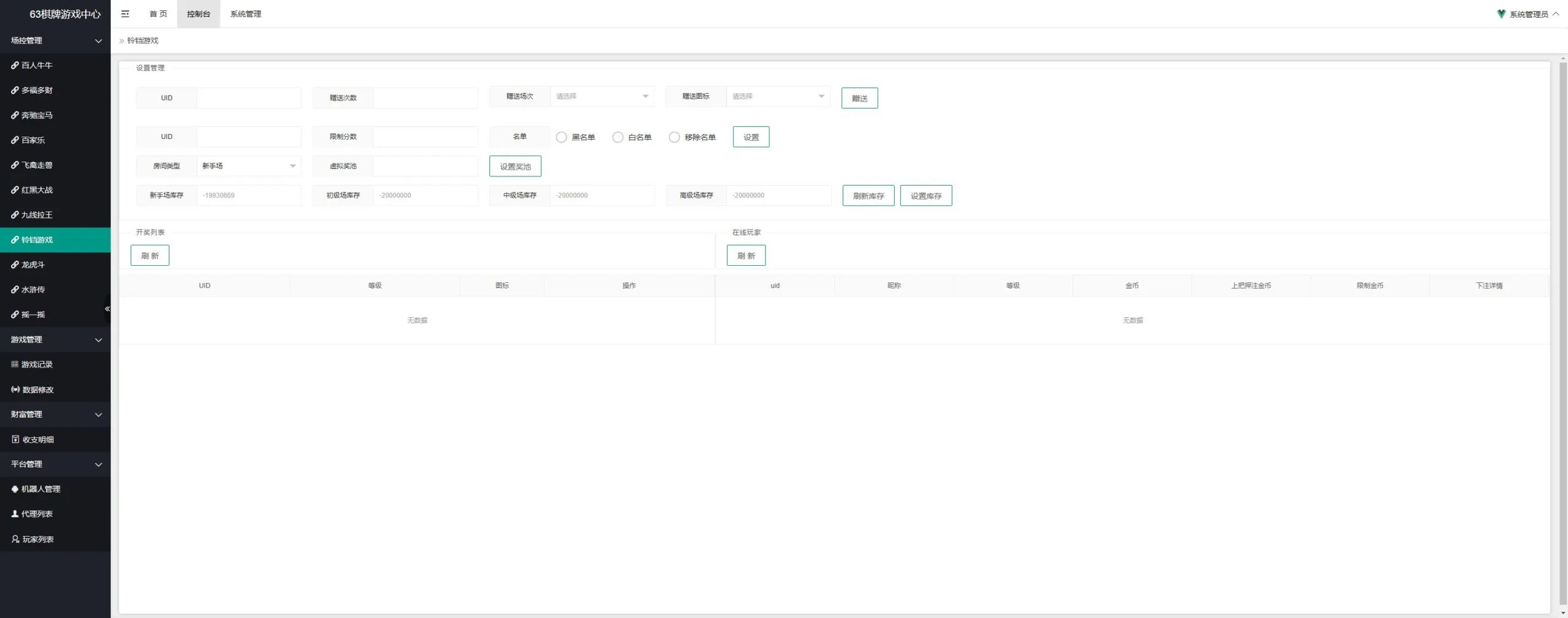
Task: Click the 设置奖池 button
Action: (x=515, y=166)
